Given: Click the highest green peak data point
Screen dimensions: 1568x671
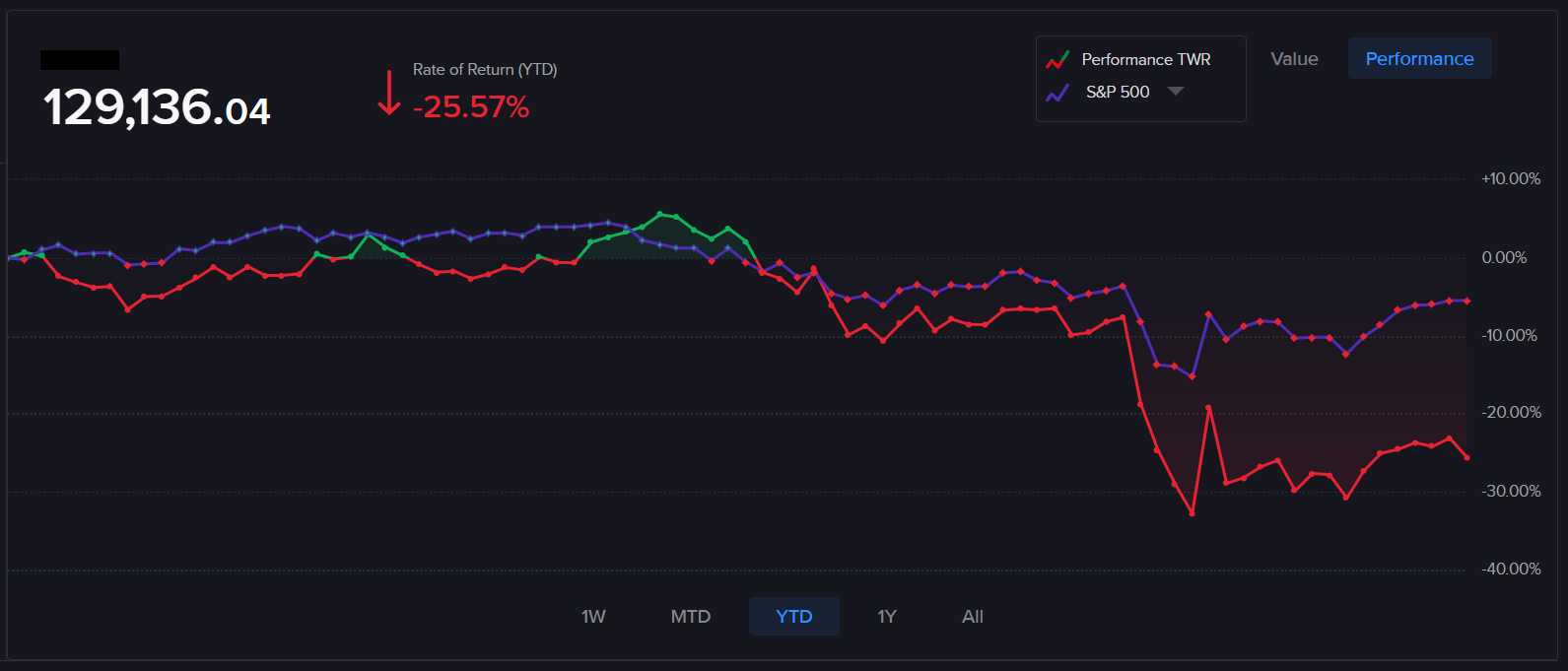Looking at the screenshot, I should 660,214.
